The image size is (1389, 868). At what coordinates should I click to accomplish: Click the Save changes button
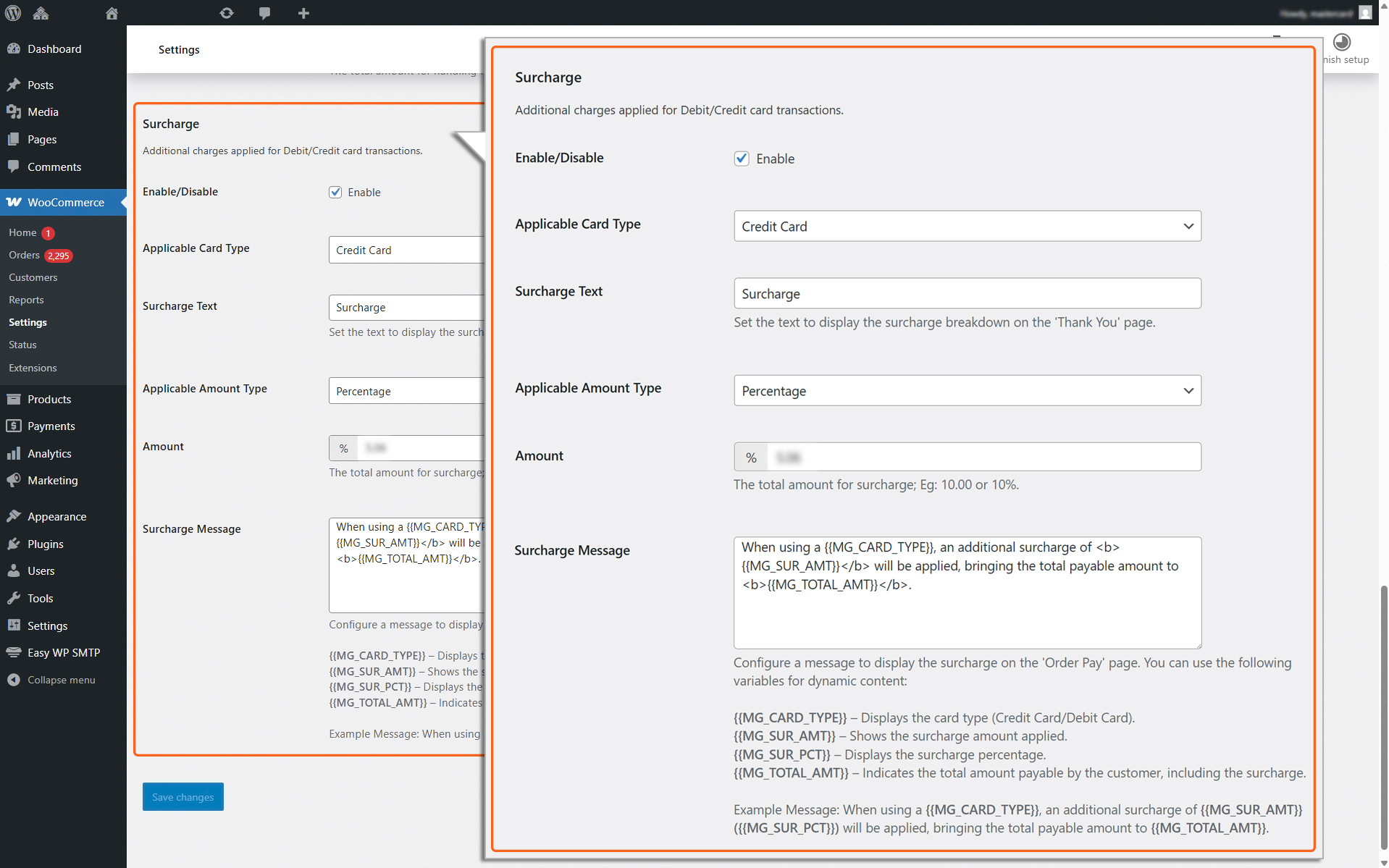[183, 796]
